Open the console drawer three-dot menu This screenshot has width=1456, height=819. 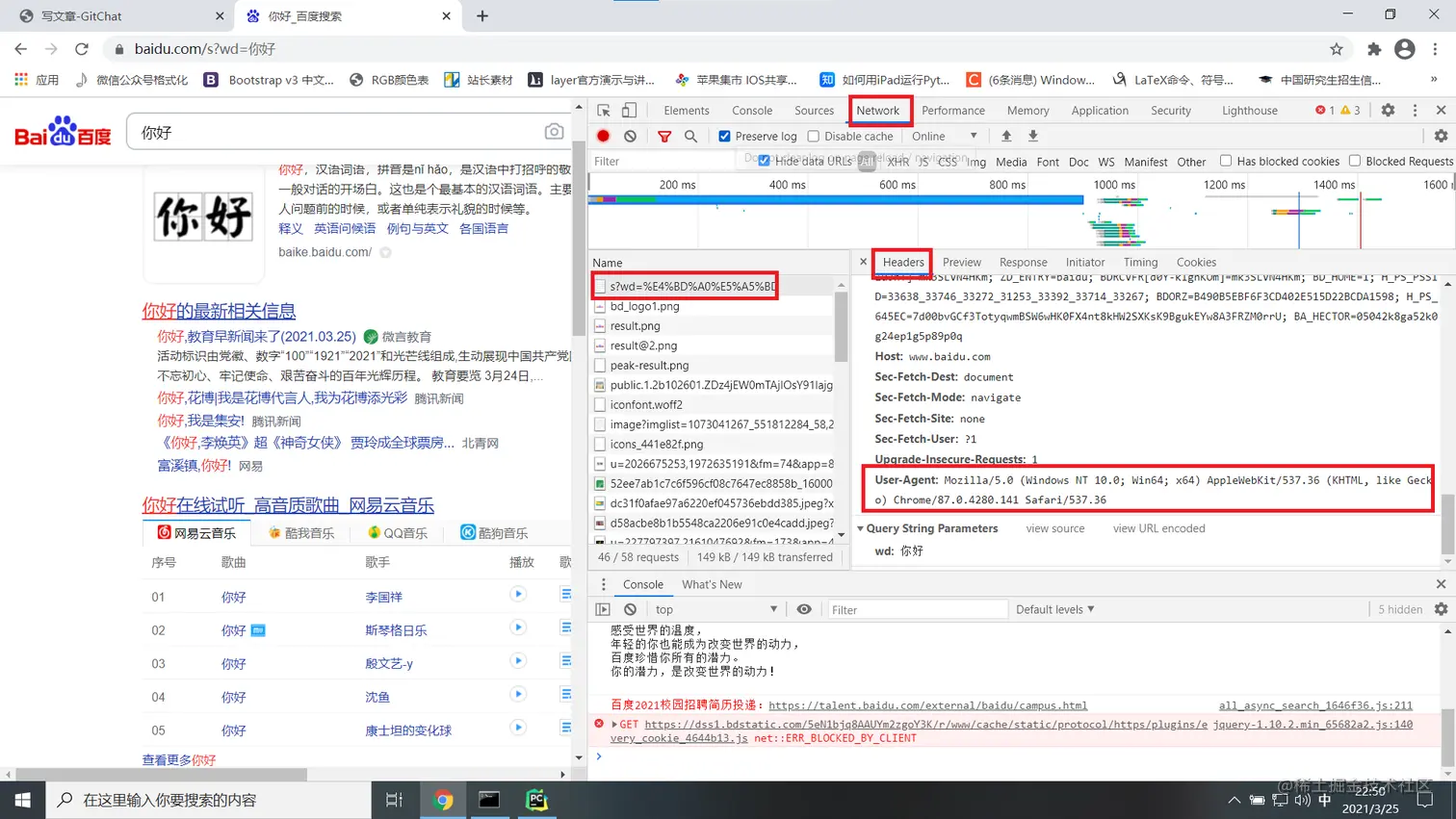tap(604, 584)
